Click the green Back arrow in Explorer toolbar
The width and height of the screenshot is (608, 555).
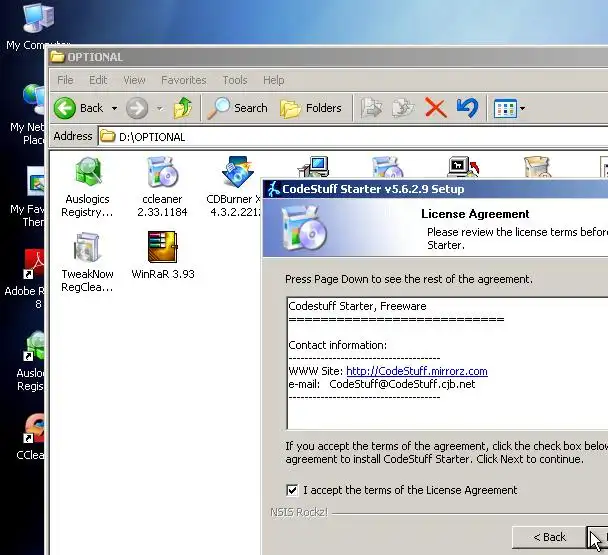[x=64, y=108]
